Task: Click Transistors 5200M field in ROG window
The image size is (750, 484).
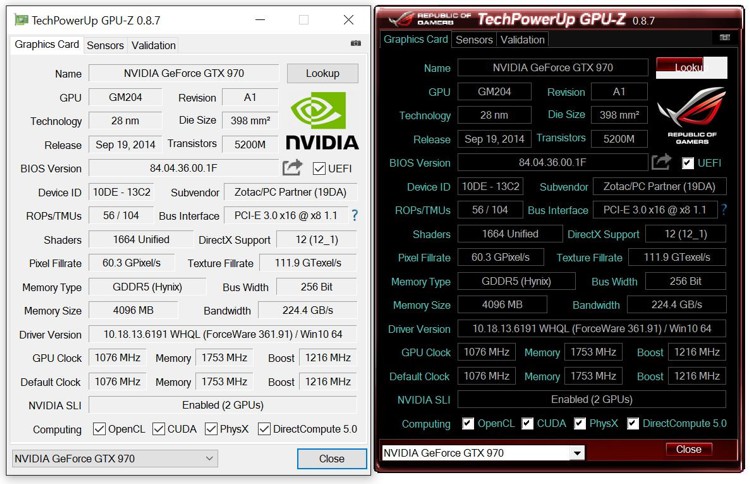Action: pos(619,139)
